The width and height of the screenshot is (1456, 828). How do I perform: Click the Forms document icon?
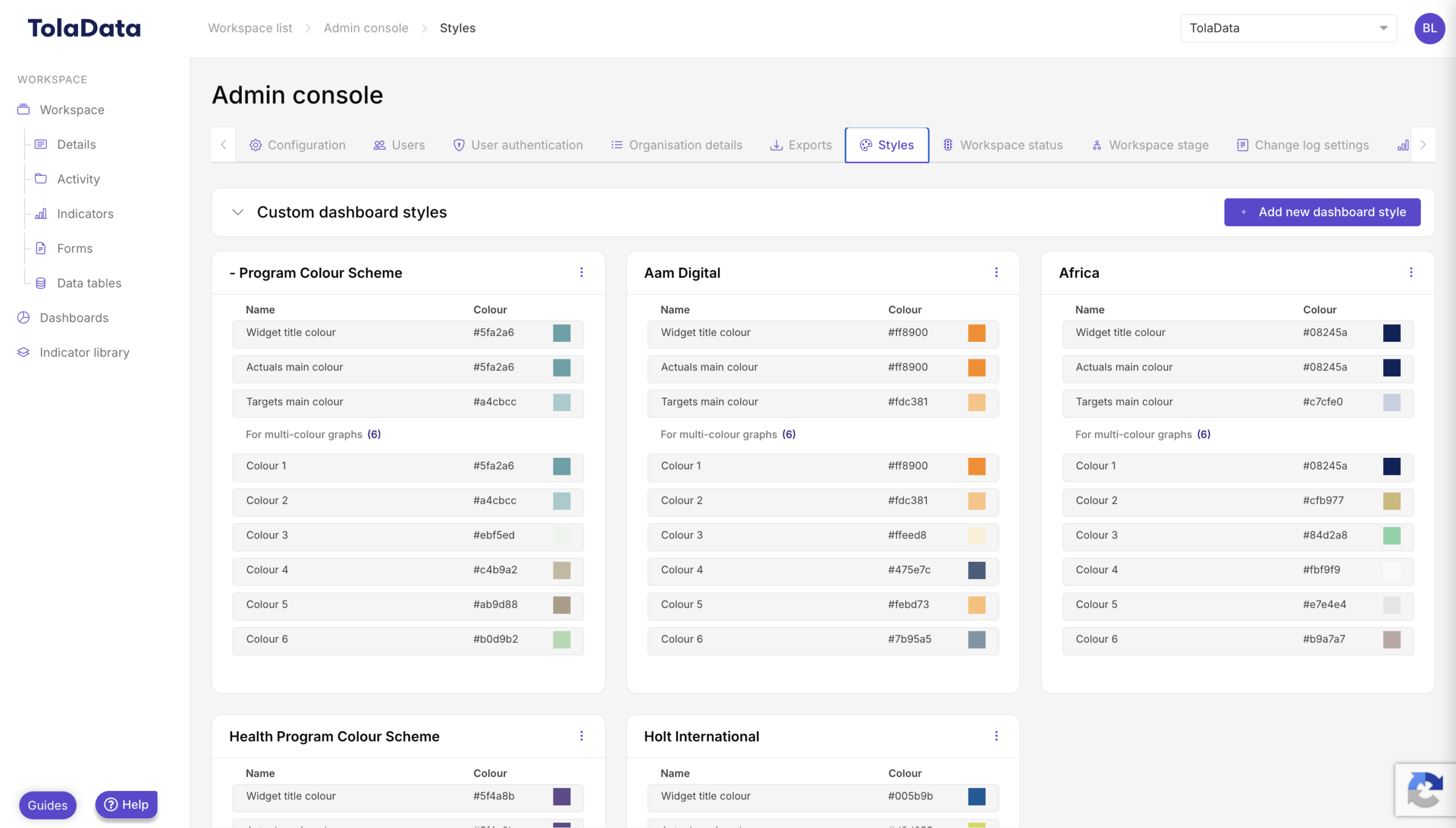[41, 249]
